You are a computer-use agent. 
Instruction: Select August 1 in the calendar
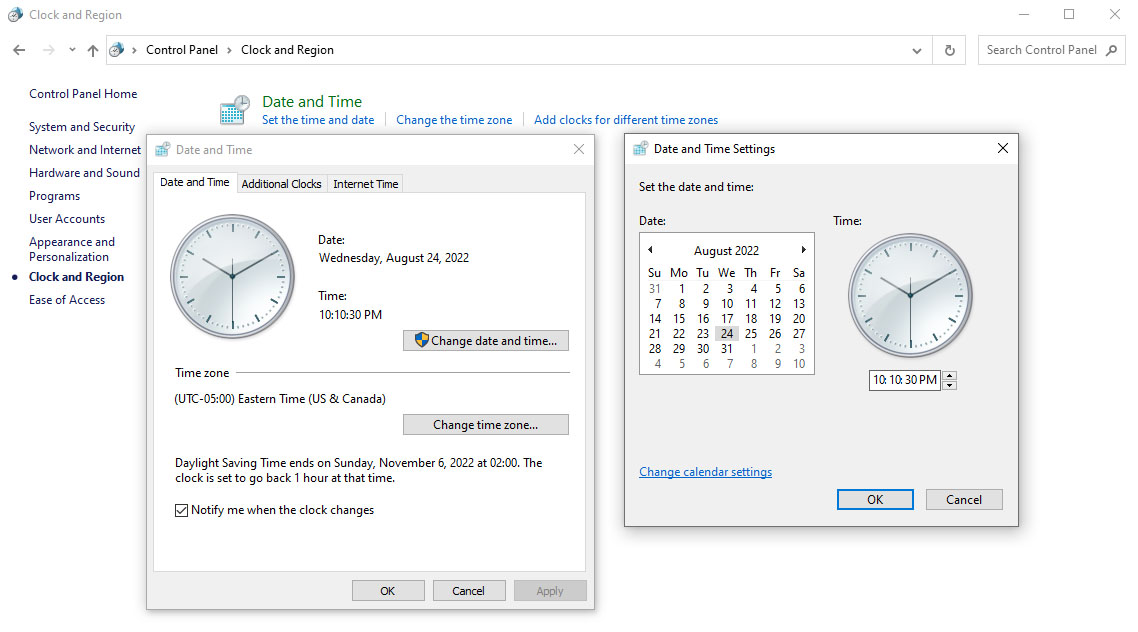681,289
